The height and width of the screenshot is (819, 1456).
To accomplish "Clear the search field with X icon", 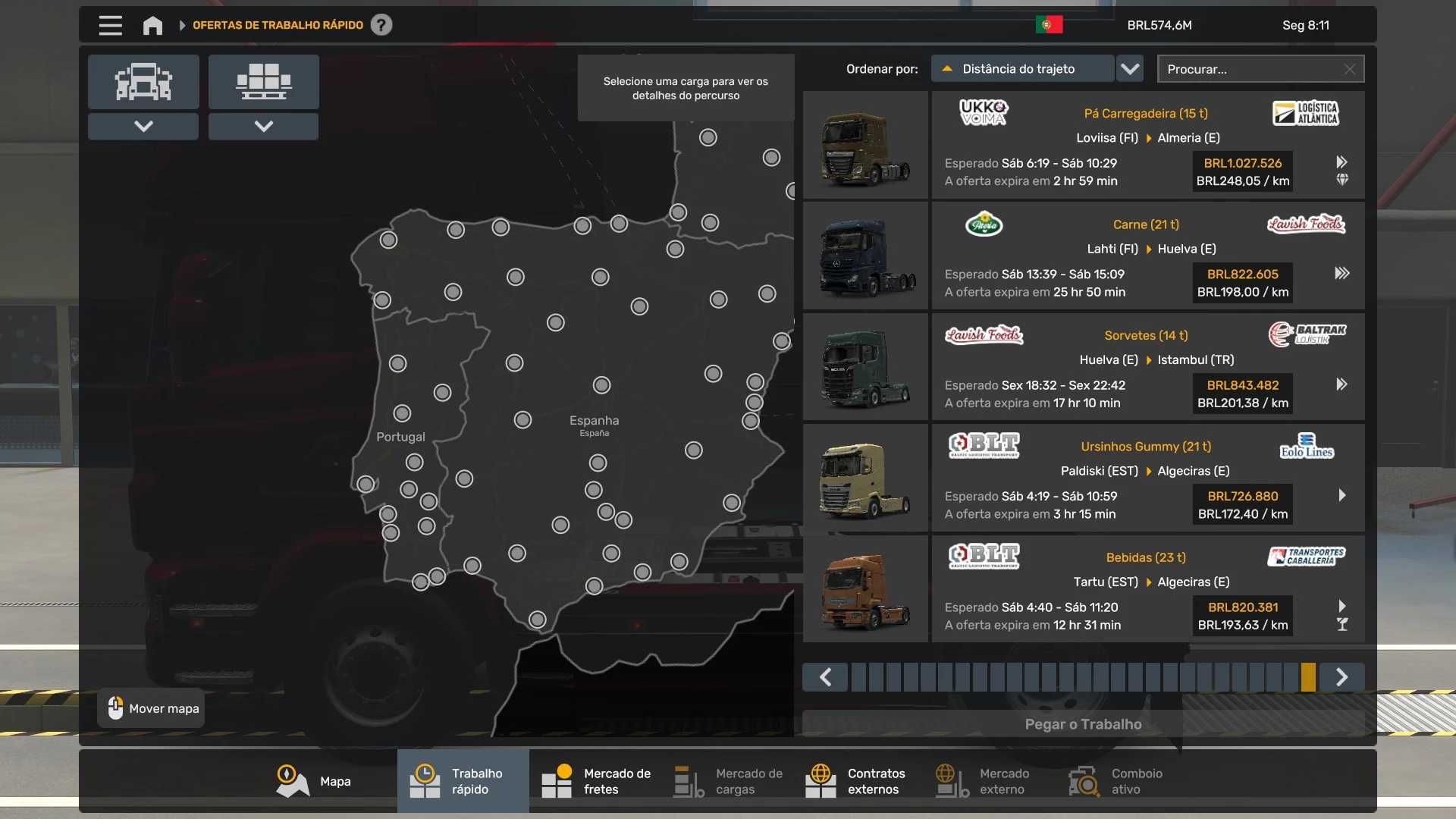I will 1349,69.
